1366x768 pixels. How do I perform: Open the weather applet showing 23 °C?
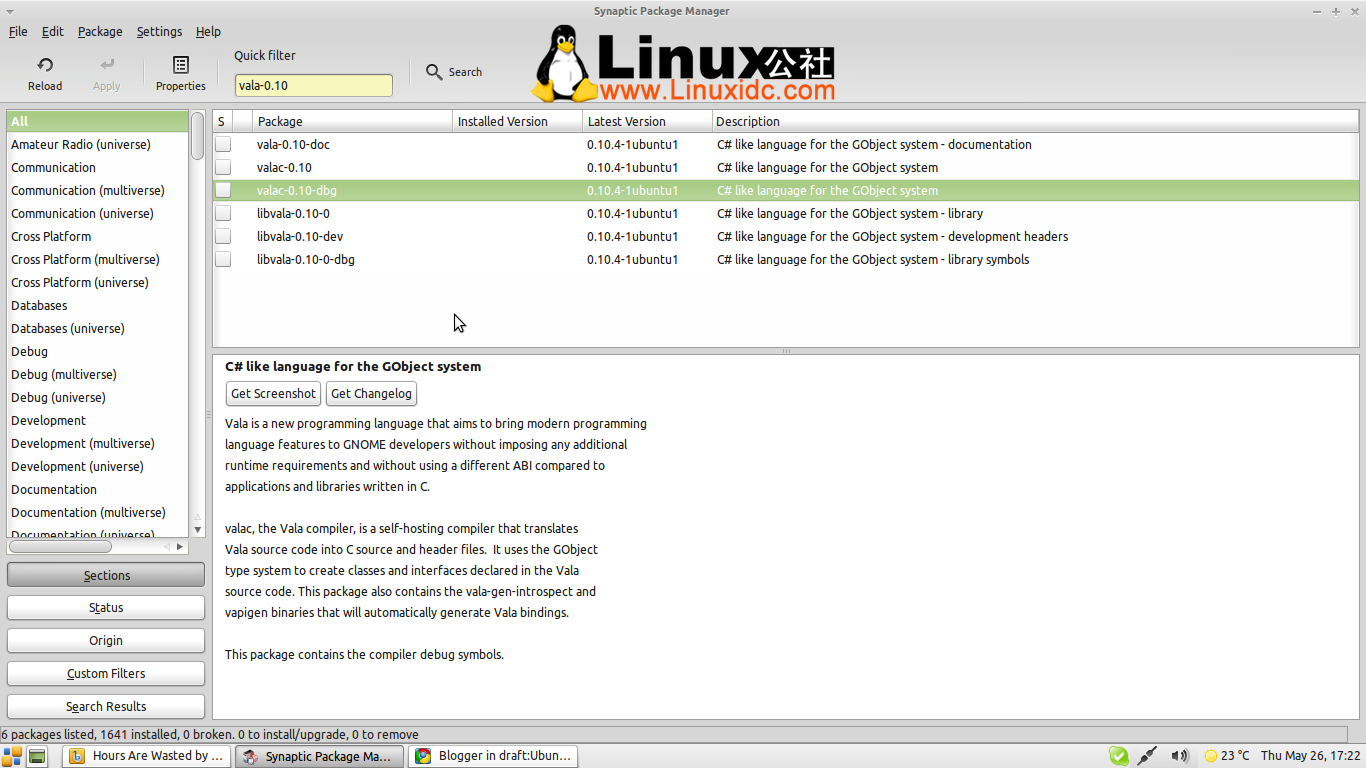click(x=1227, y=756)
